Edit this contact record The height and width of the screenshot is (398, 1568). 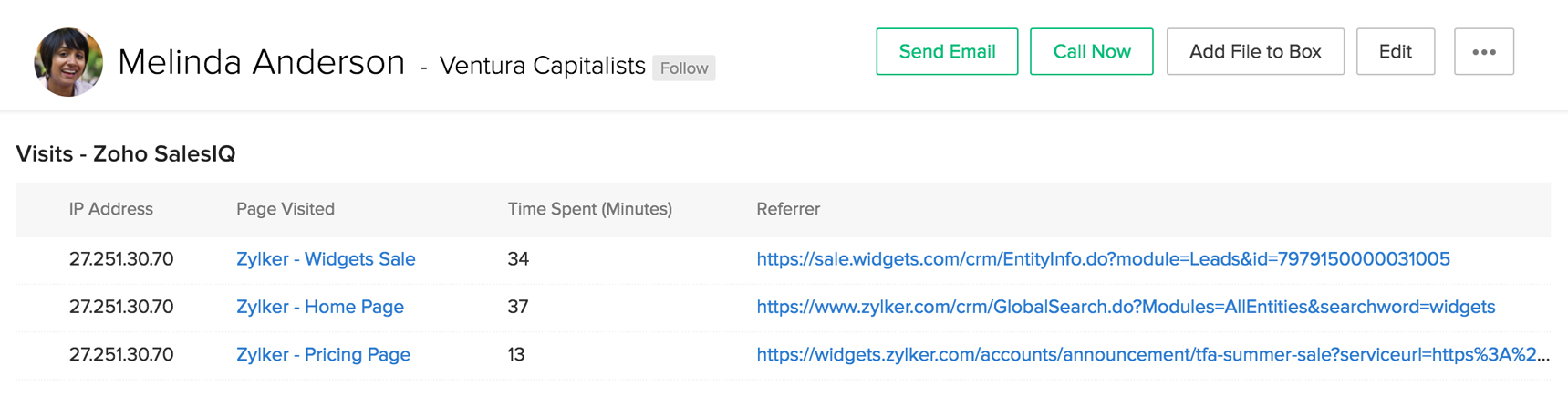pyautogui.click(x=1395, y=52)
